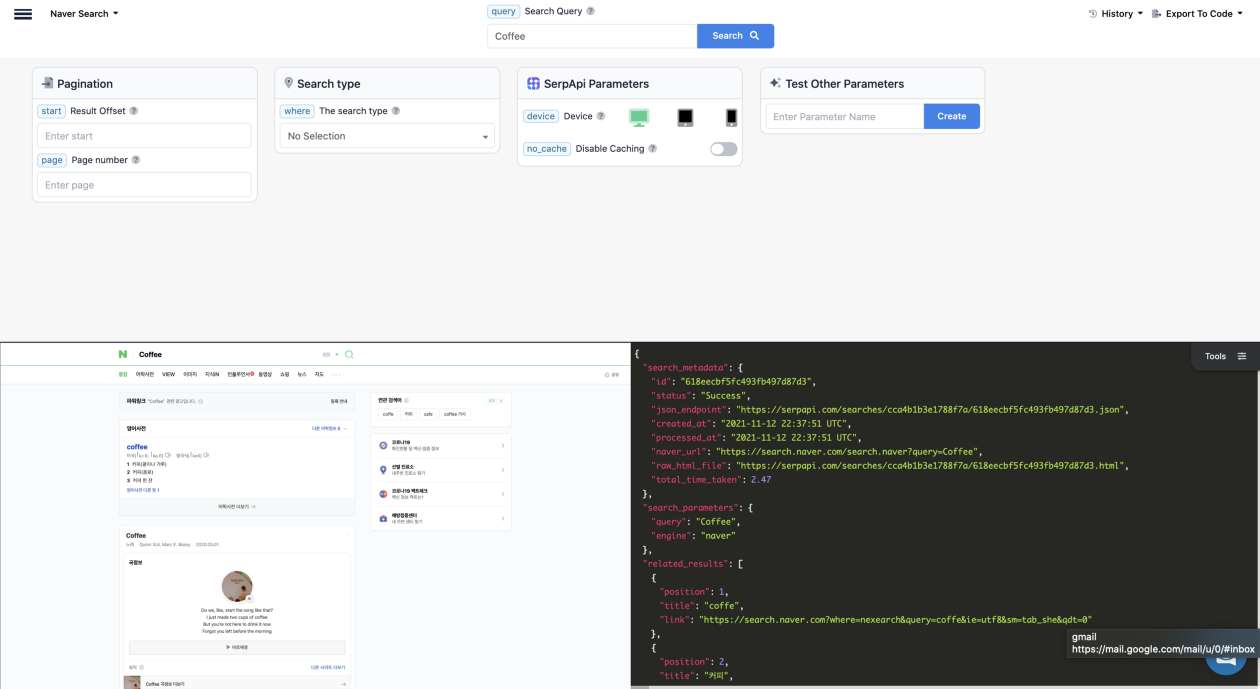This screenshot has width=1260, height=689.
Task: Toggle the Disable Caching switch
Action: point(723,149)
